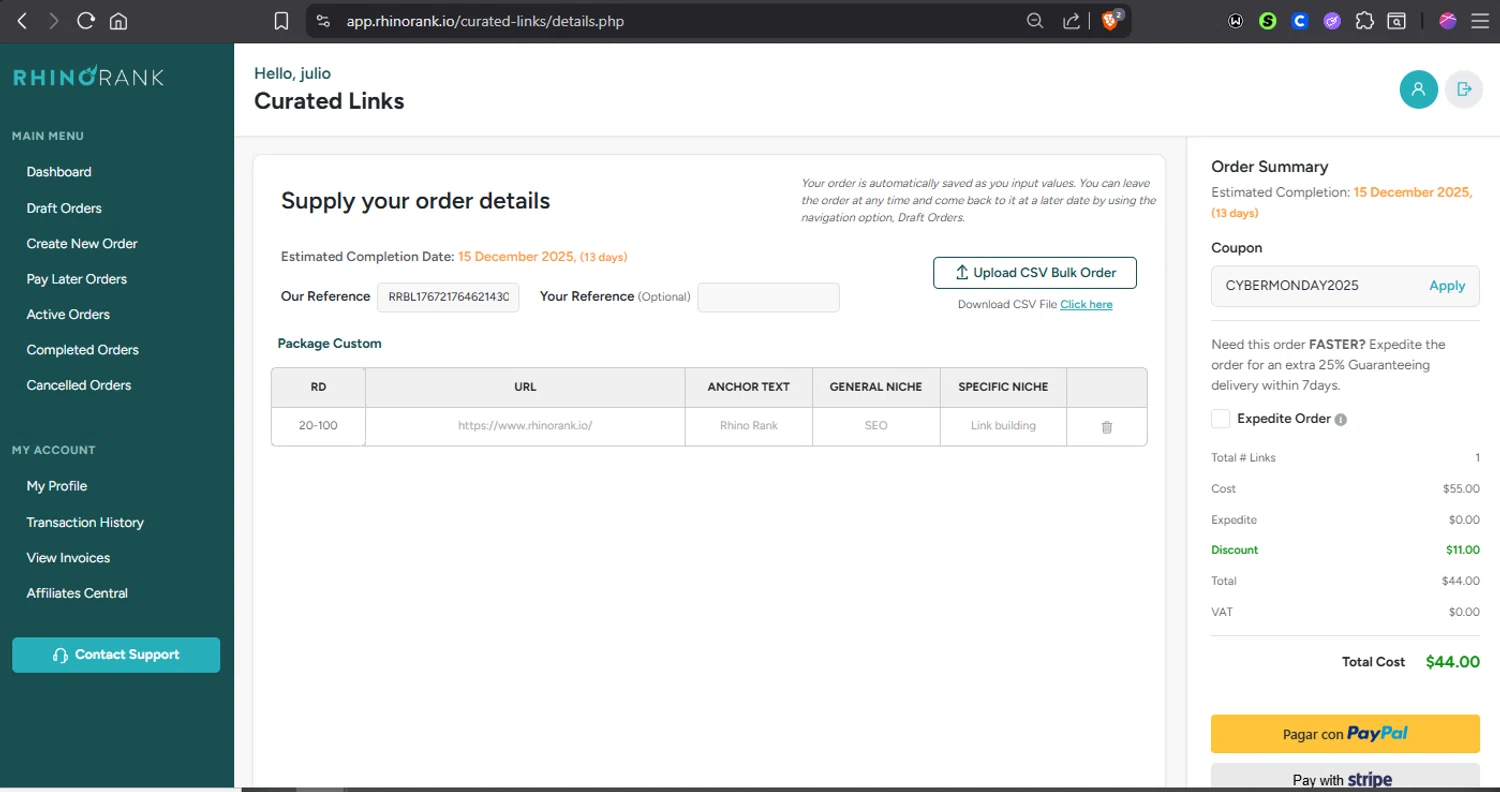This screenshot has width=1500, height=792.
Task: Click the SPECIFIC NICHE column header
Action: click(1003, 387)
